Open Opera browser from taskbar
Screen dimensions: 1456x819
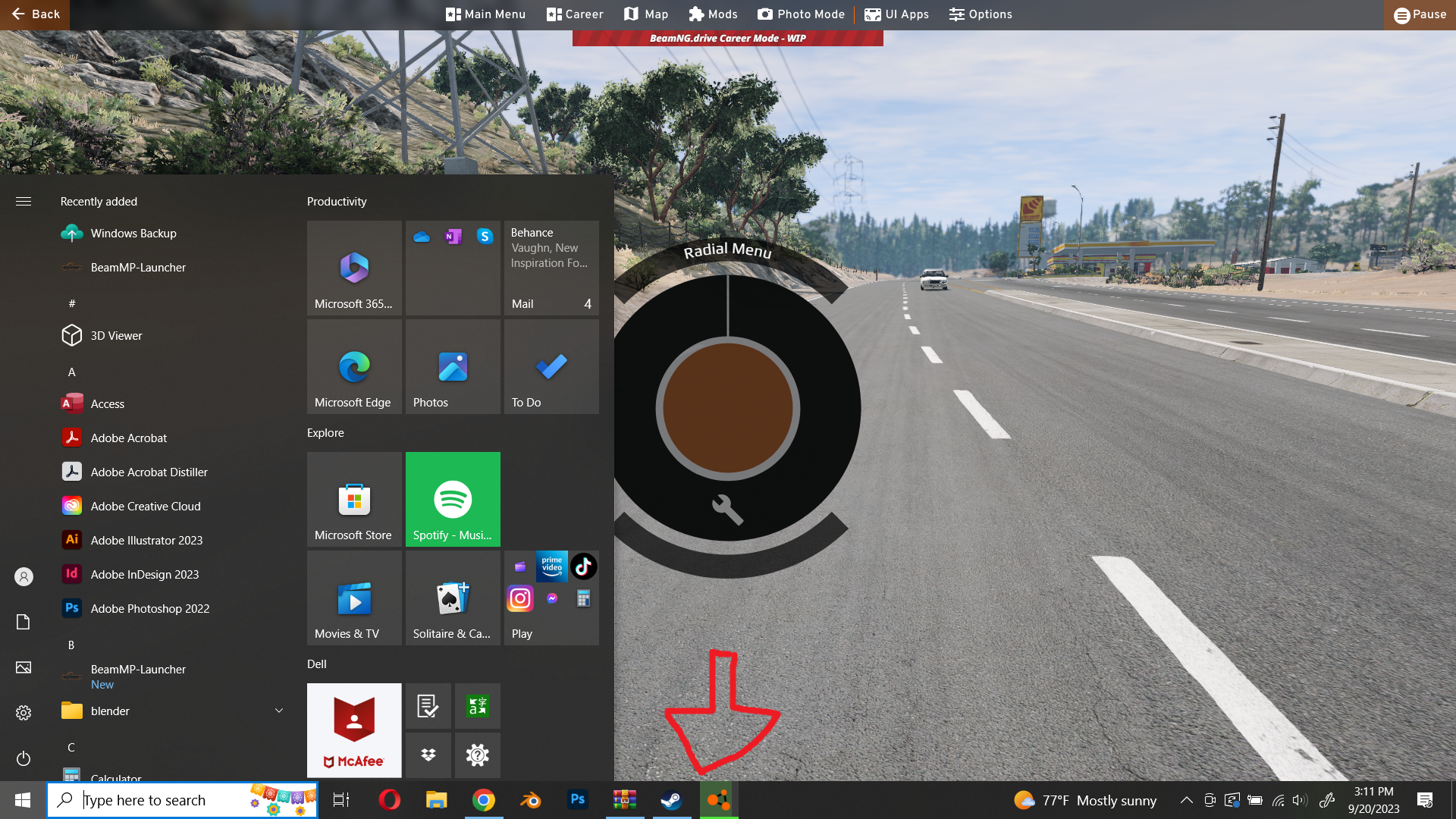click(389, 799)
